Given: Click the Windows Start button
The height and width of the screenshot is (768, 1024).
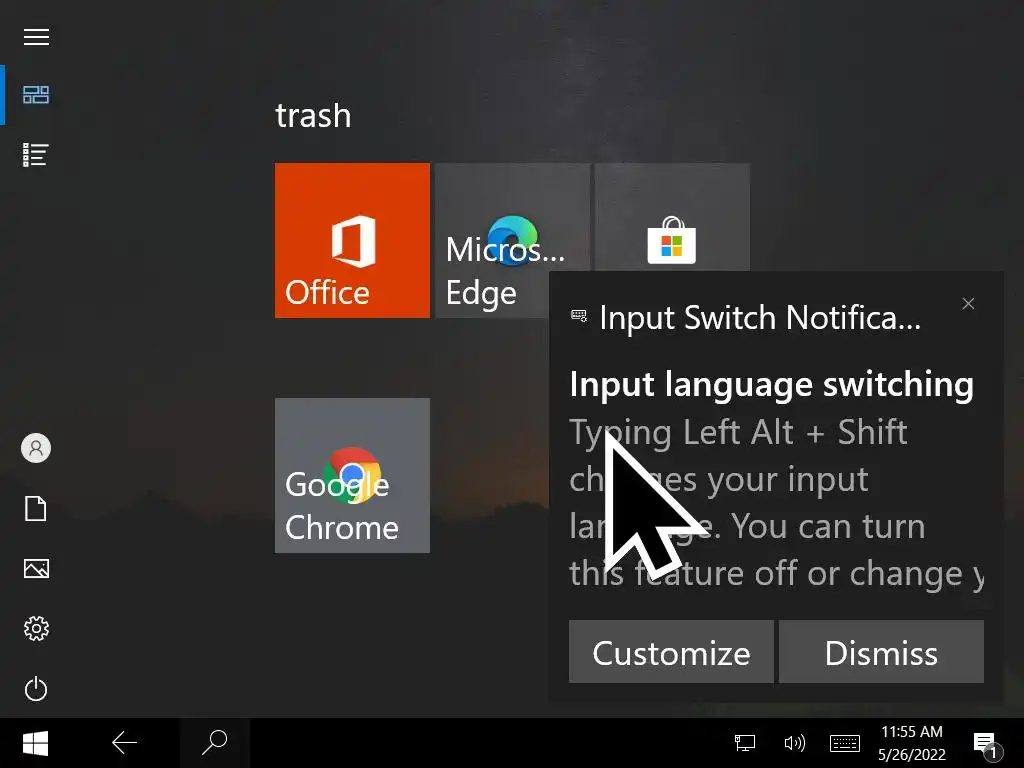Looking at the screenshot, I should point(35,743).
